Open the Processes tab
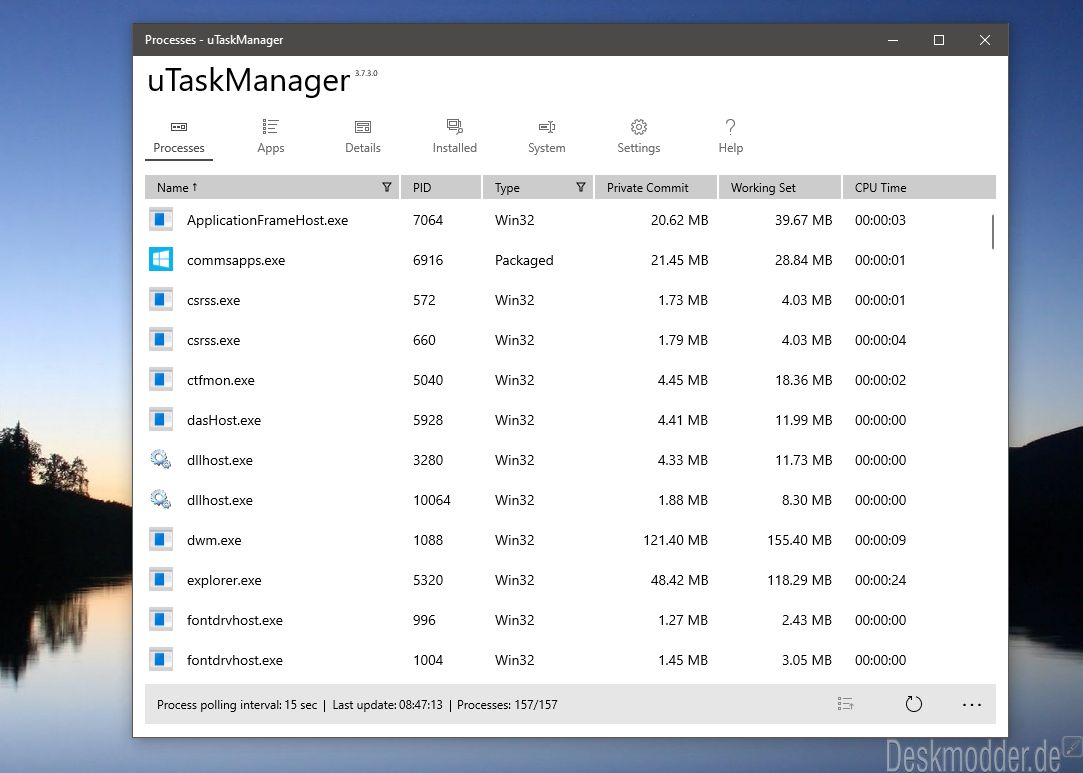Screen dimensions: 1083x773 (179, 137)
